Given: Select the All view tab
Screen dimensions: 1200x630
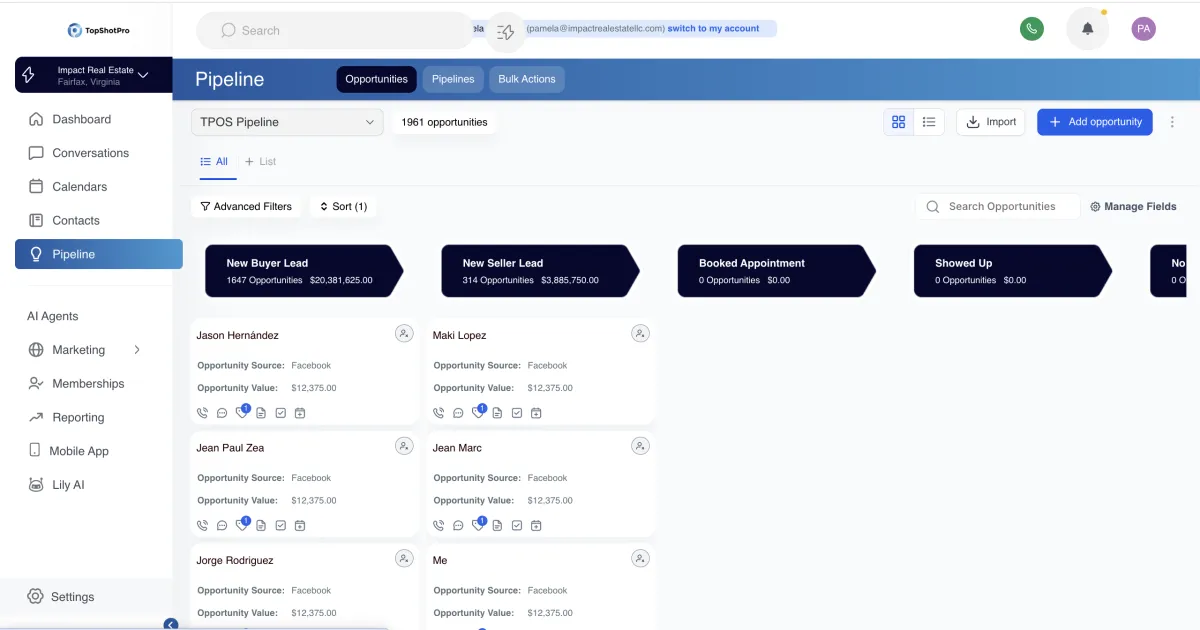Looking at the screenshot, I should pos(214,161).
